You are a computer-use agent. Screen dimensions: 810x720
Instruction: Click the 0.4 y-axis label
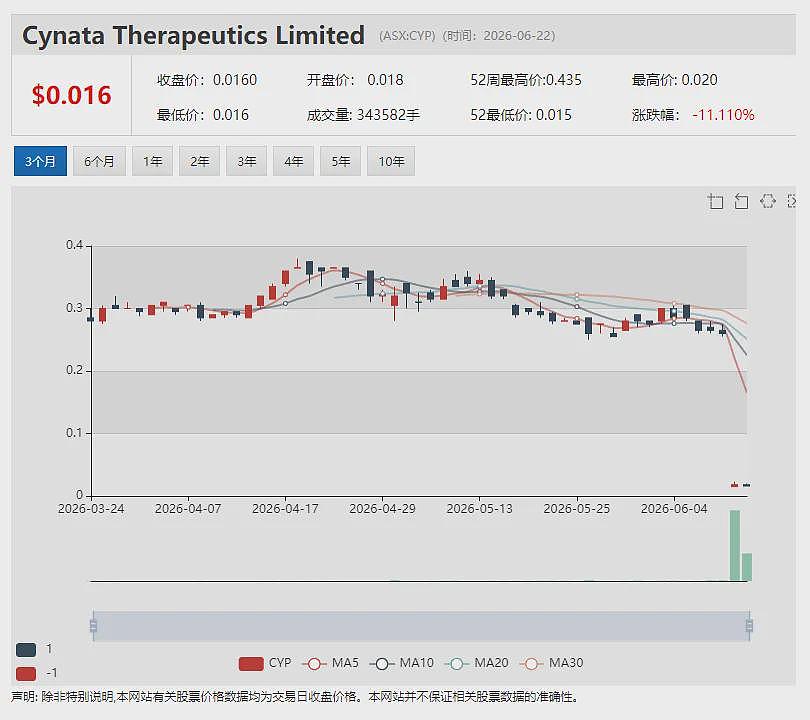pyautogui.click(x=74, y=245)
